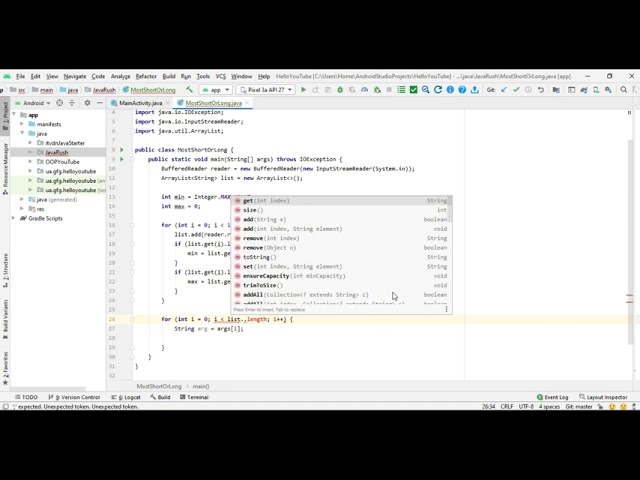This screenshot has width=640, height=480.
Task: Pick toString() from the completion list
Action: pyautogui.click(x=341, y=257)
